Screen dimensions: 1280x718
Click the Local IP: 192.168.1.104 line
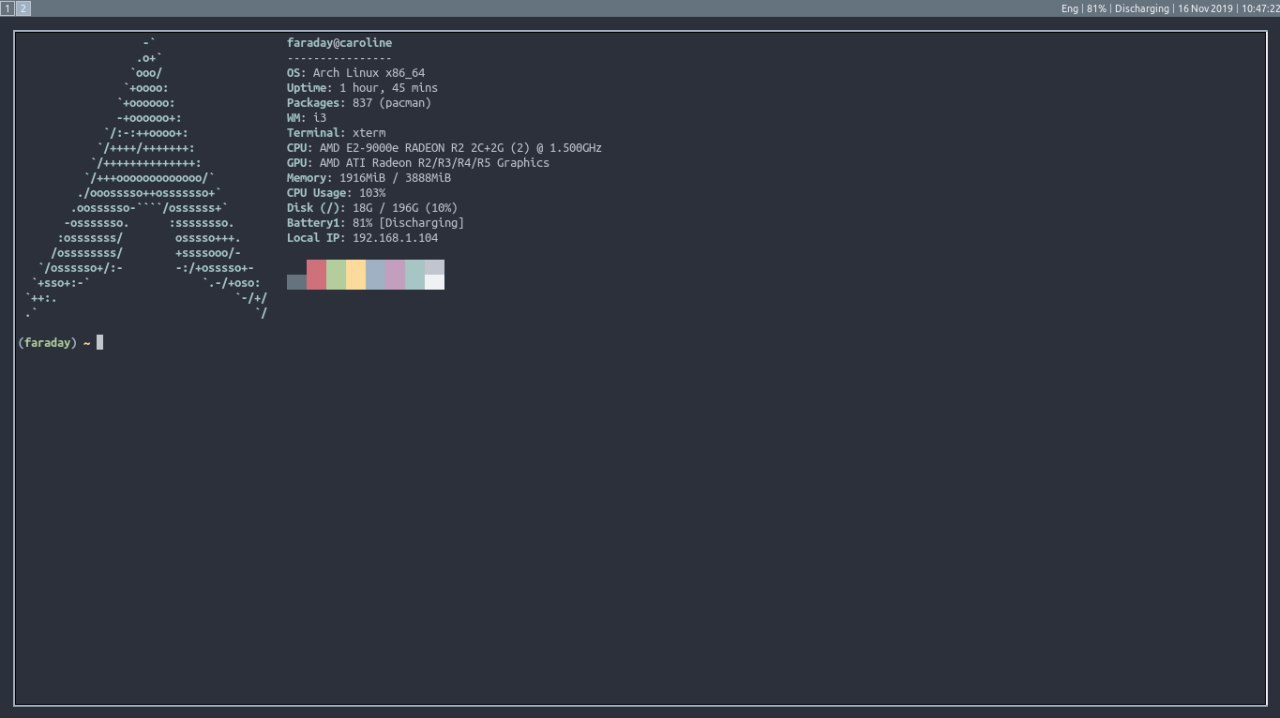[x=362, y=238]
